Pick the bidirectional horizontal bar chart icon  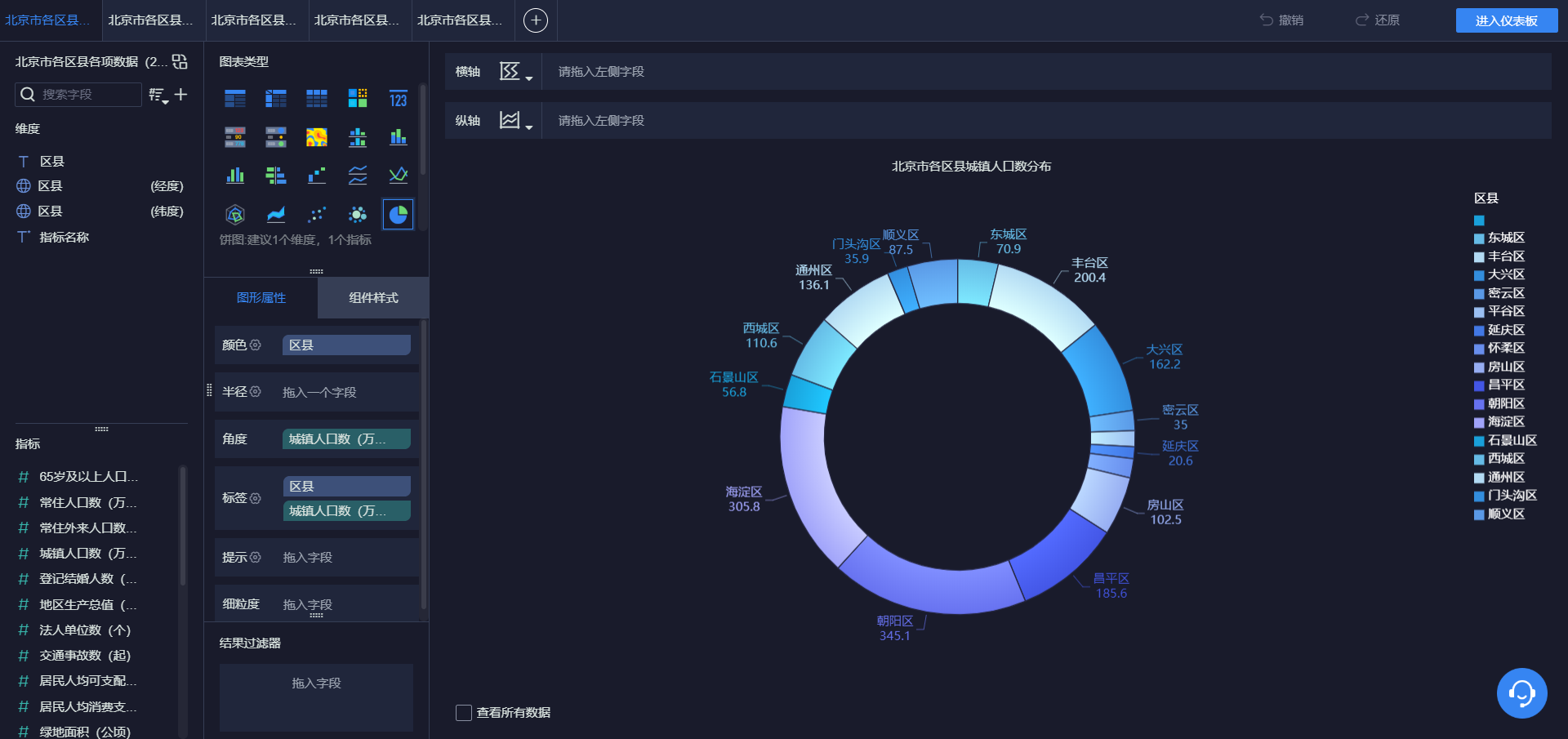click(x=276, y=175)
